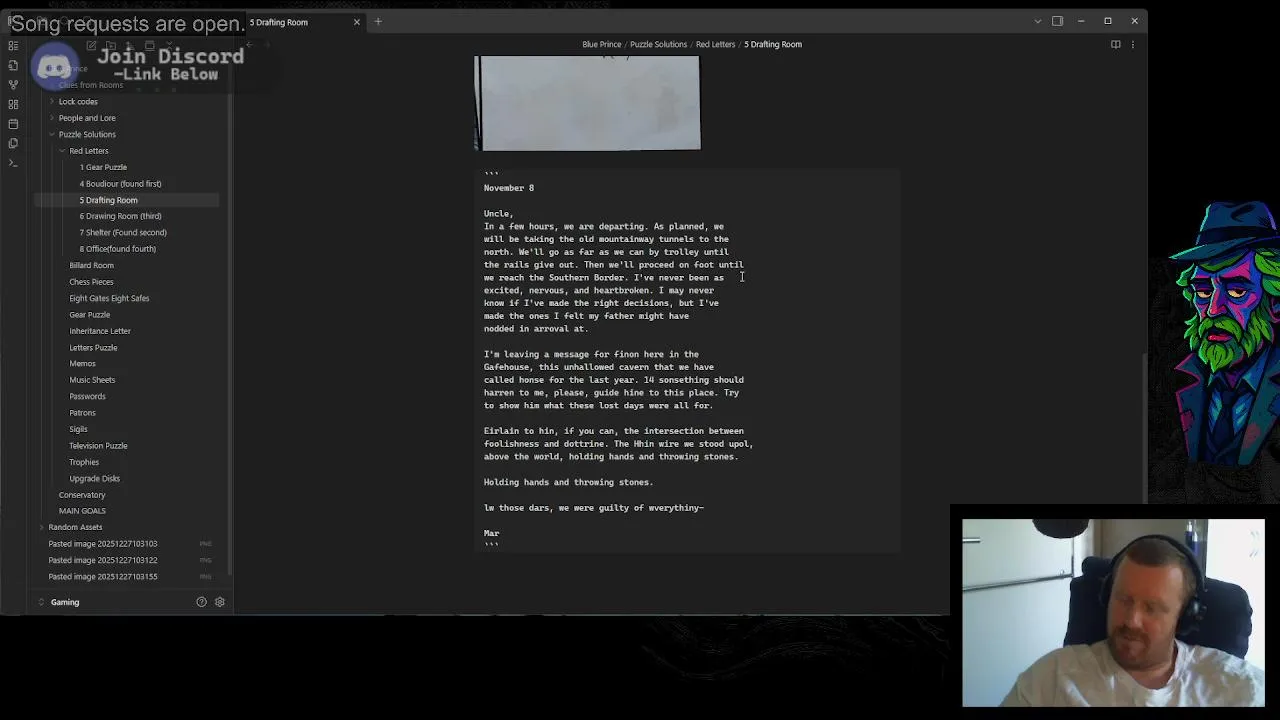1280x720 pixels.
Task: Open Pasted image 20251227103155 file
Action: [103, 576]
